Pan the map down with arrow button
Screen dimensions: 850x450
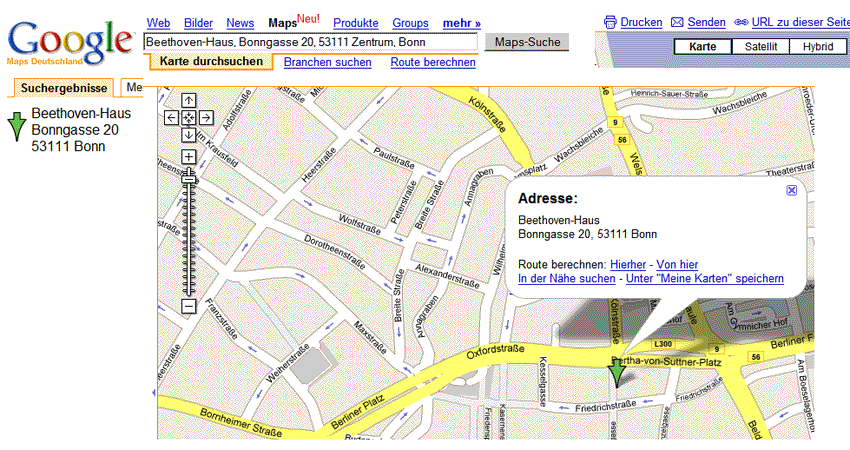(x=189, y=135)
